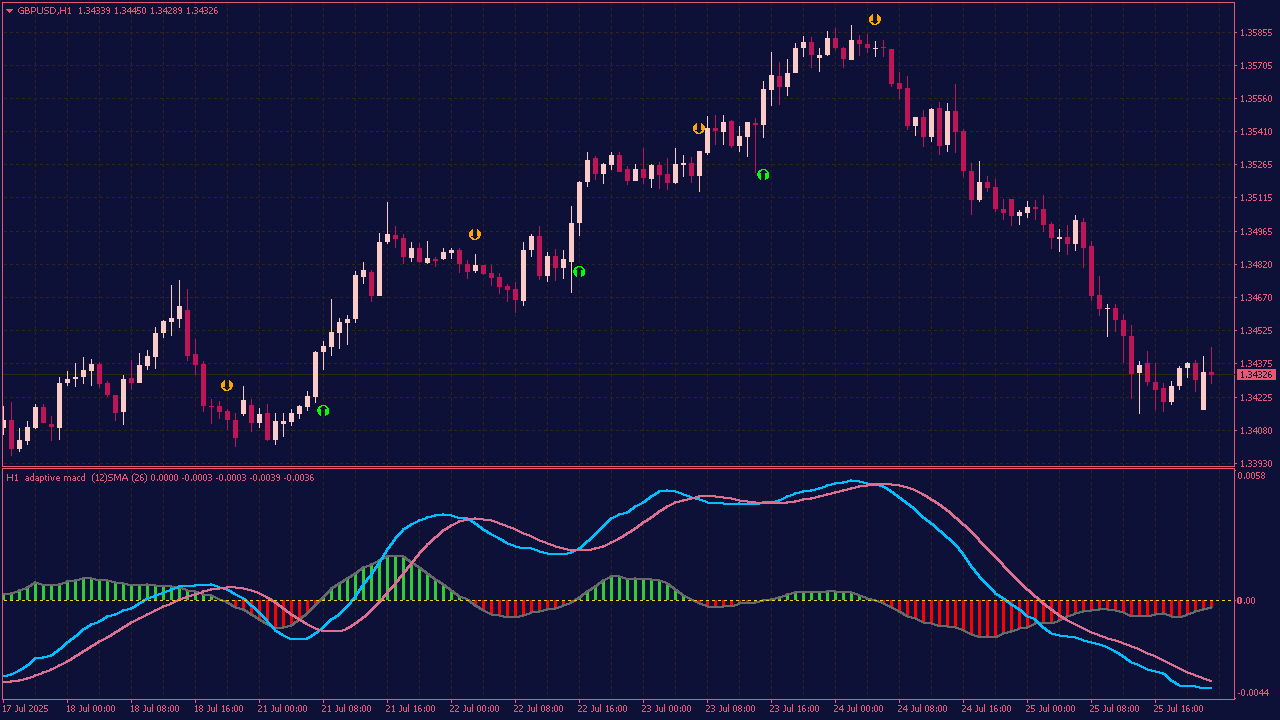The width and height of the screenshot is (1280, 720).
Task: Select the orange sell arrow above 22 Jul 00:00
Action: pos(475,234)
